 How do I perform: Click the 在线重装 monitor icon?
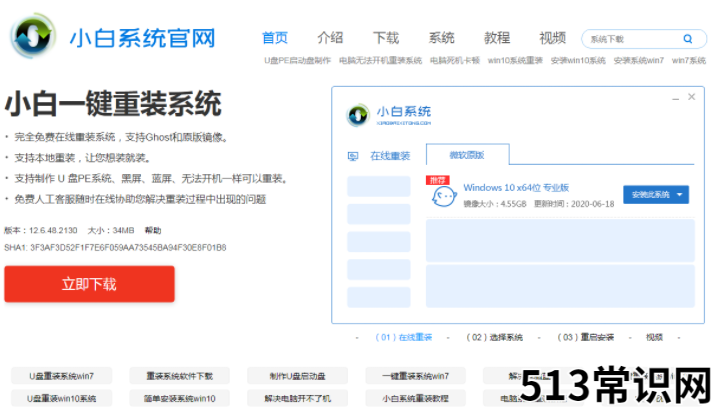click(353, 157)
